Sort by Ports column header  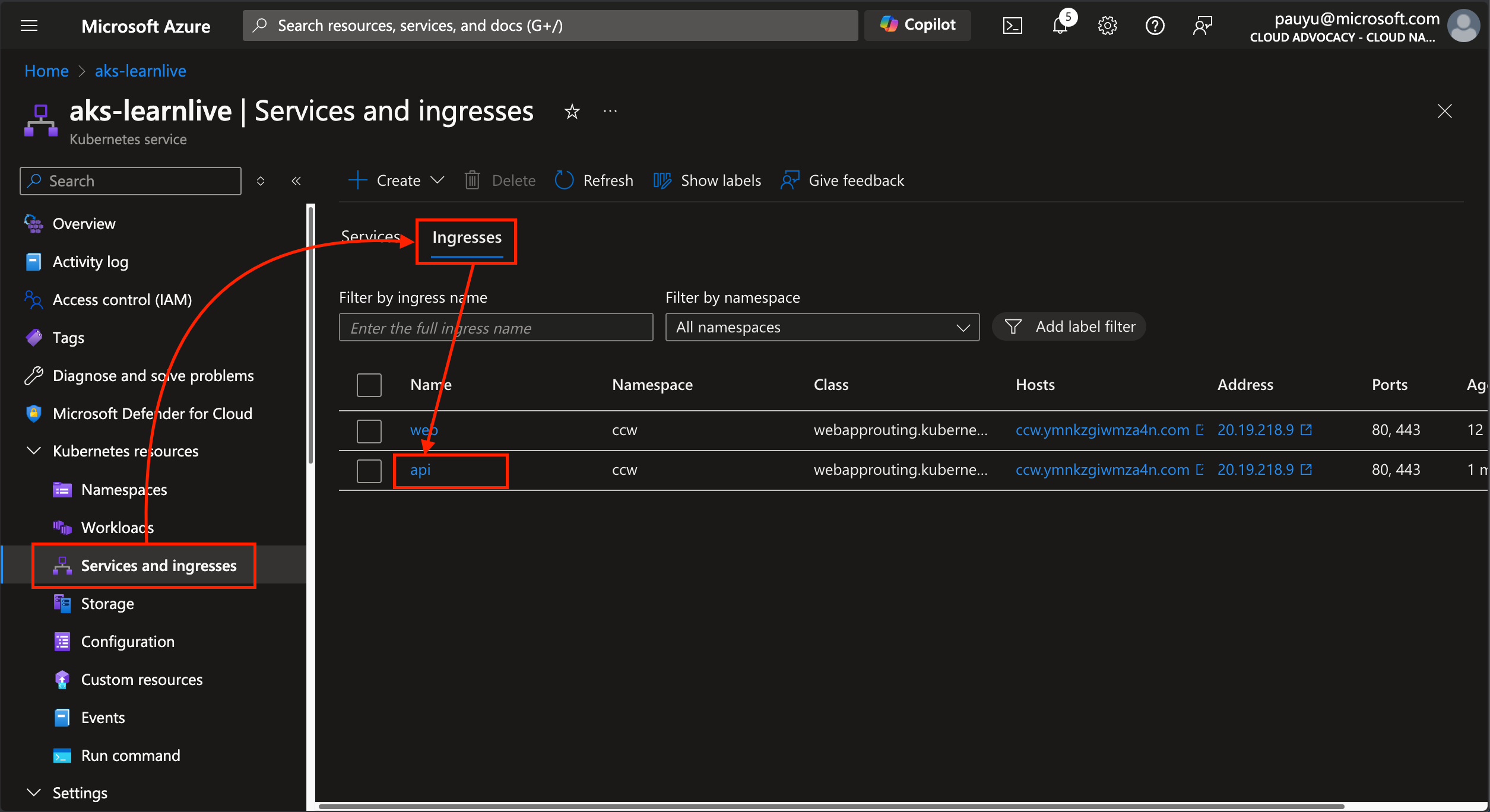1390,385
